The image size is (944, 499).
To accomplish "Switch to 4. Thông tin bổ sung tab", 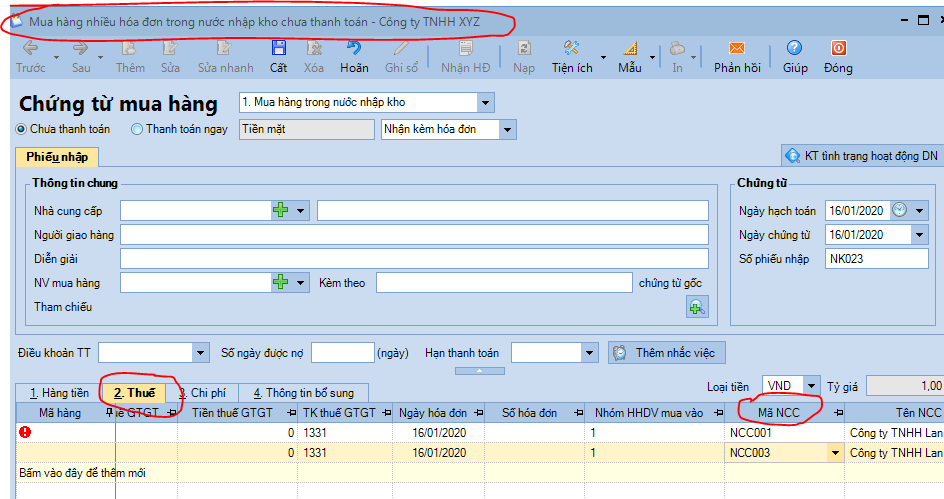I will pos(303,393).
